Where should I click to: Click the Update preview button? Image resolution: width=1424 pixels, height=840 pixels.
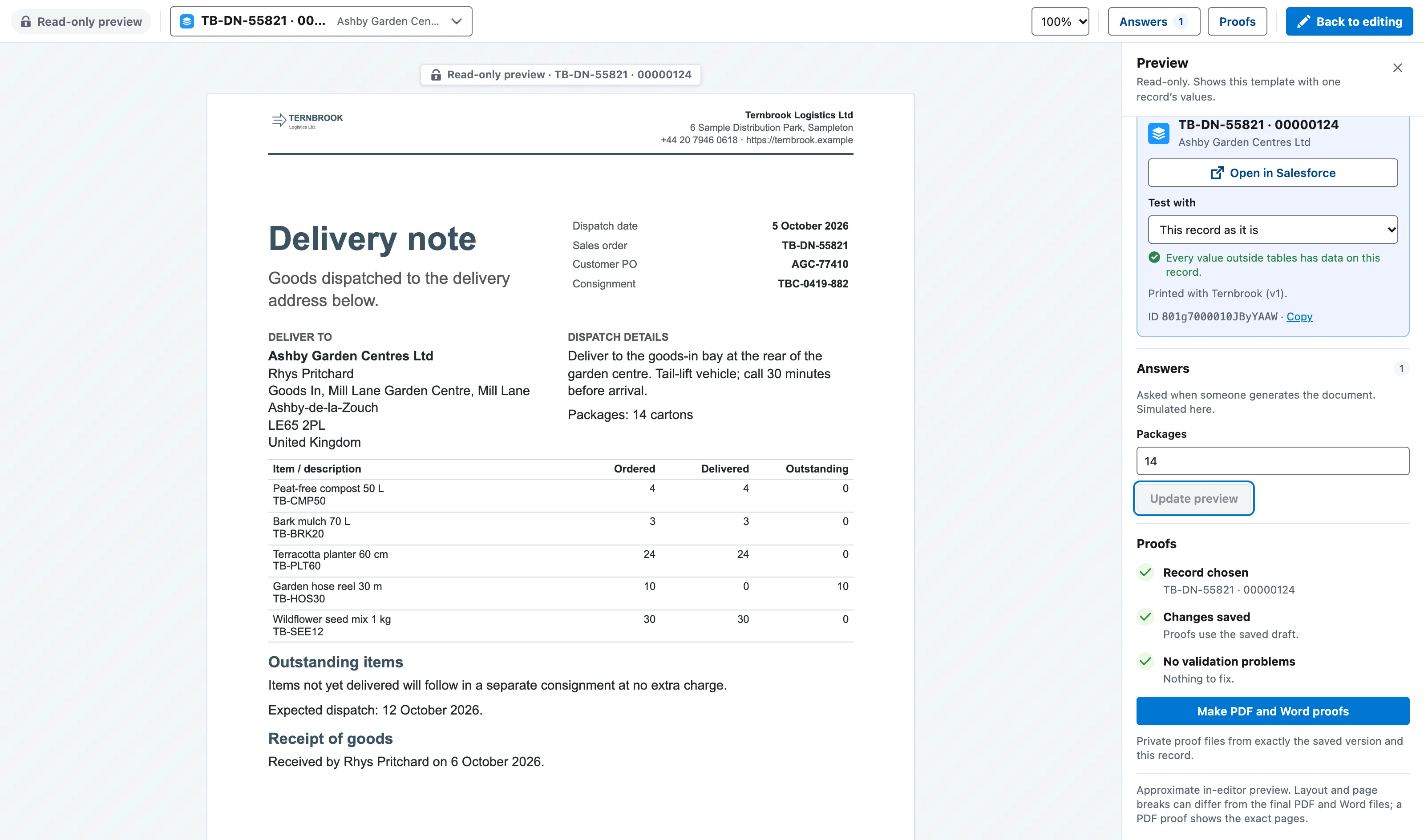1193,499
